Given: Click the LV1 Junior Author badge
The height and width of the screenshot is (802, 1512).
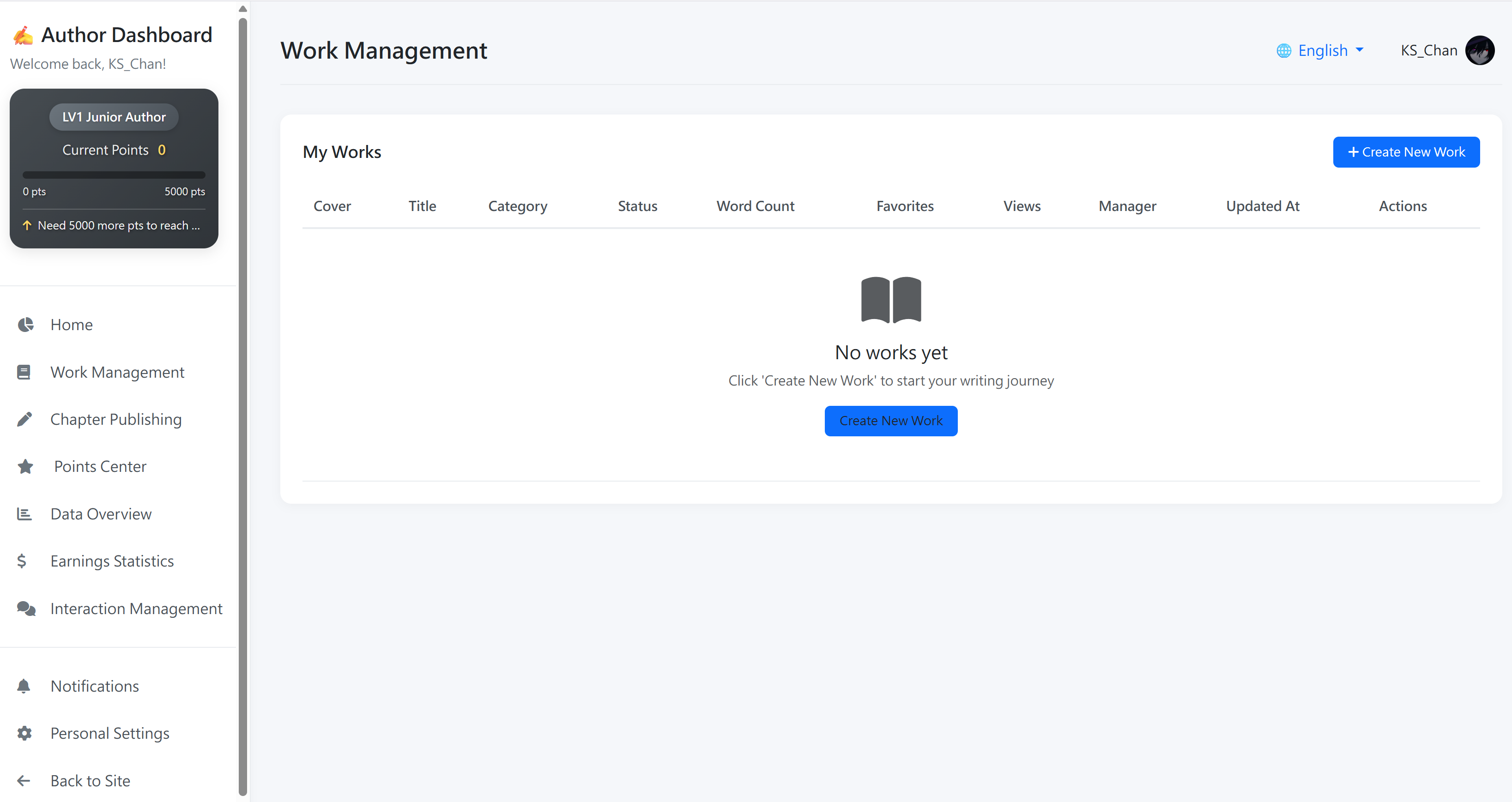Looking at the screenshot, I should pos(114,117).
